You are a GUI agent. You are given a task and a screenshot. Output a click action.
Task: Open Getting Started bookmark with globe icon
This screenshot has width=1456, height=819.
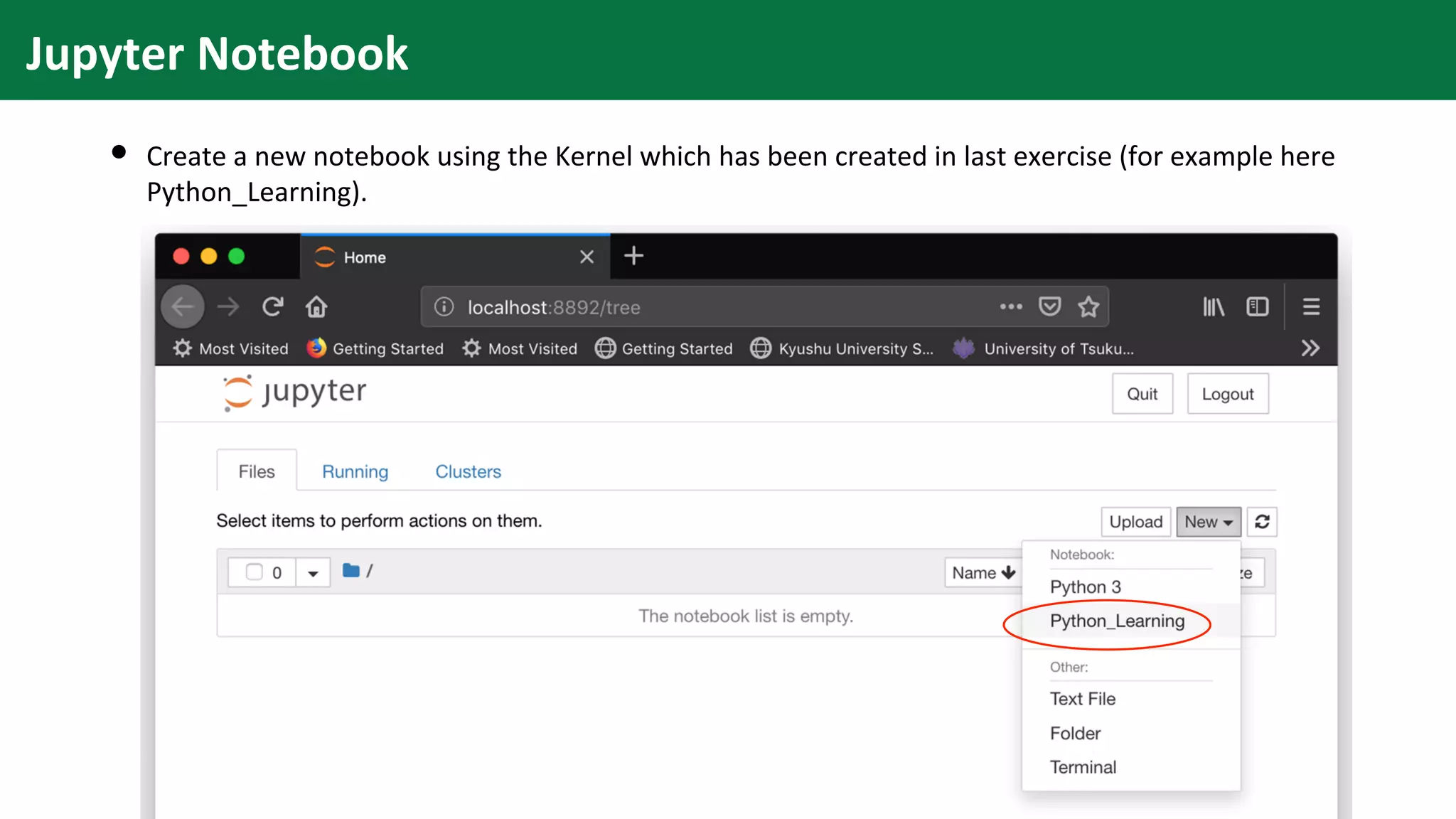(x=664, y=348)
